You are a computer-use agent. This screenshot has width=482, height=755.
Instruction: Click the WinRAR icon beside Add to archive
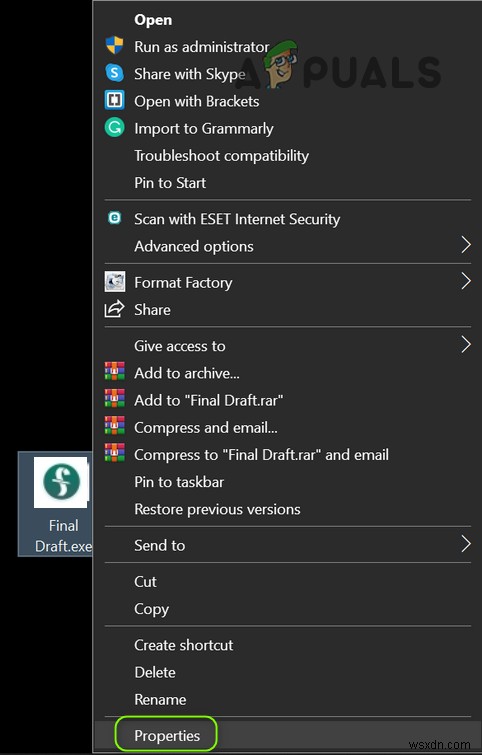(115, 372)
